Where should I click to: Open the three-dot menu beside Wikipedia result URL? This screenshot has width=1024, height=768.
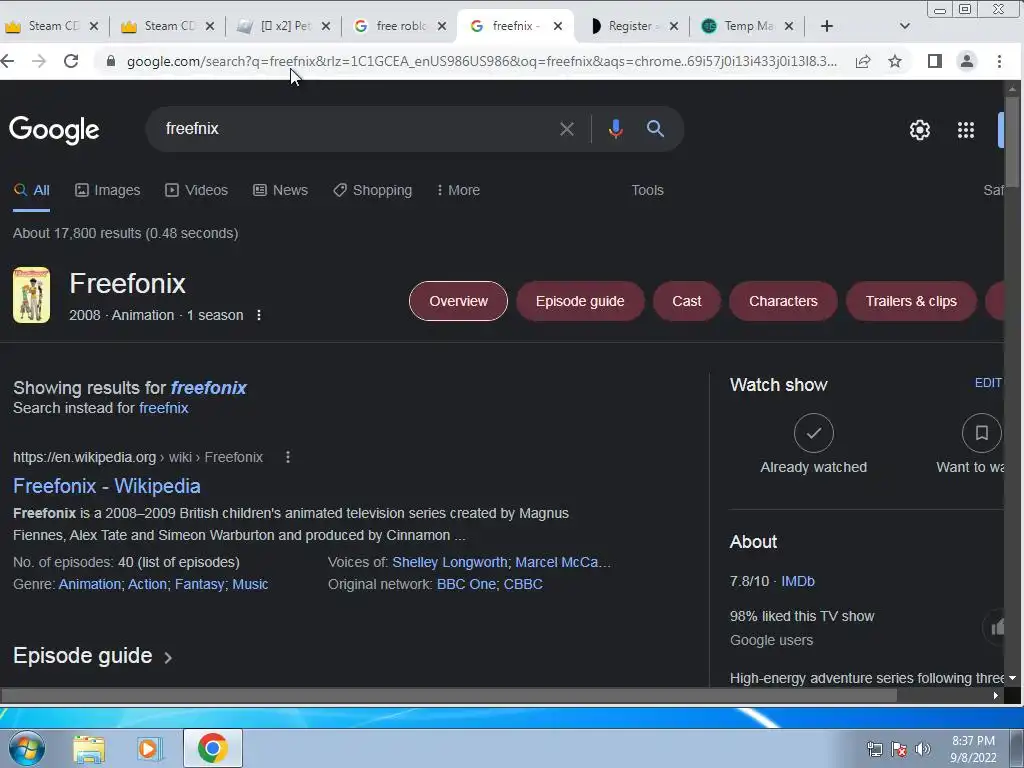coord(288,457)
